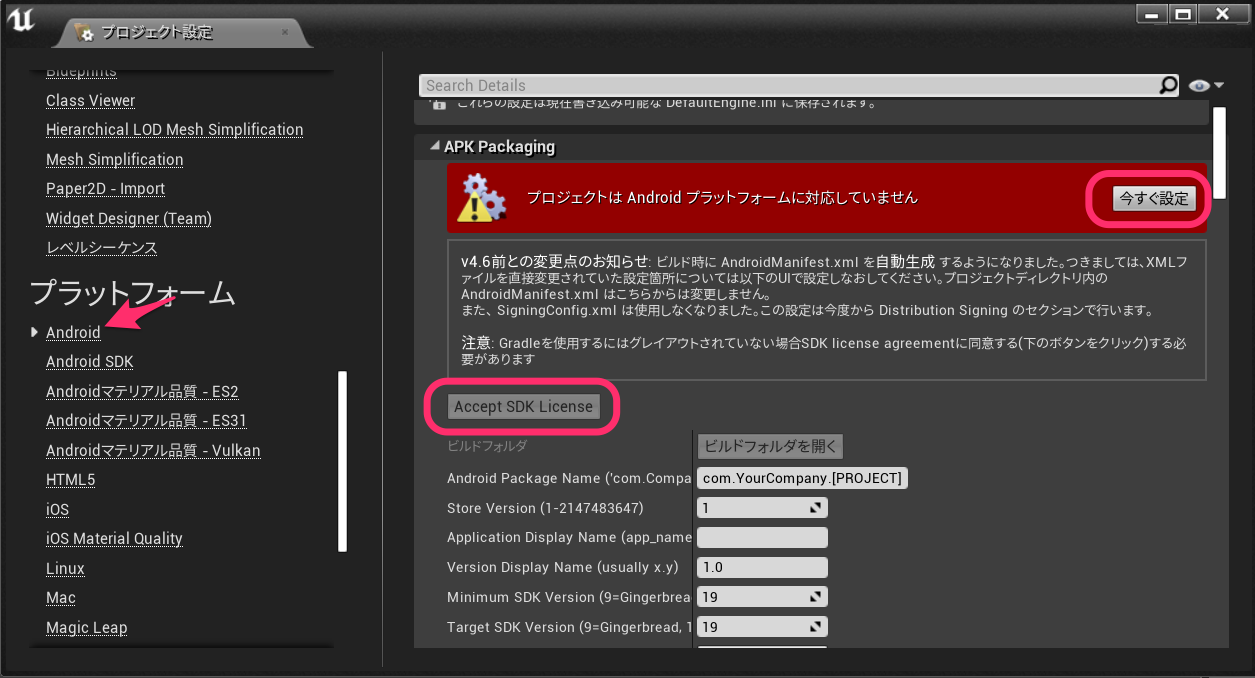Open レベルシーケンス settings

tap(101, 247)
